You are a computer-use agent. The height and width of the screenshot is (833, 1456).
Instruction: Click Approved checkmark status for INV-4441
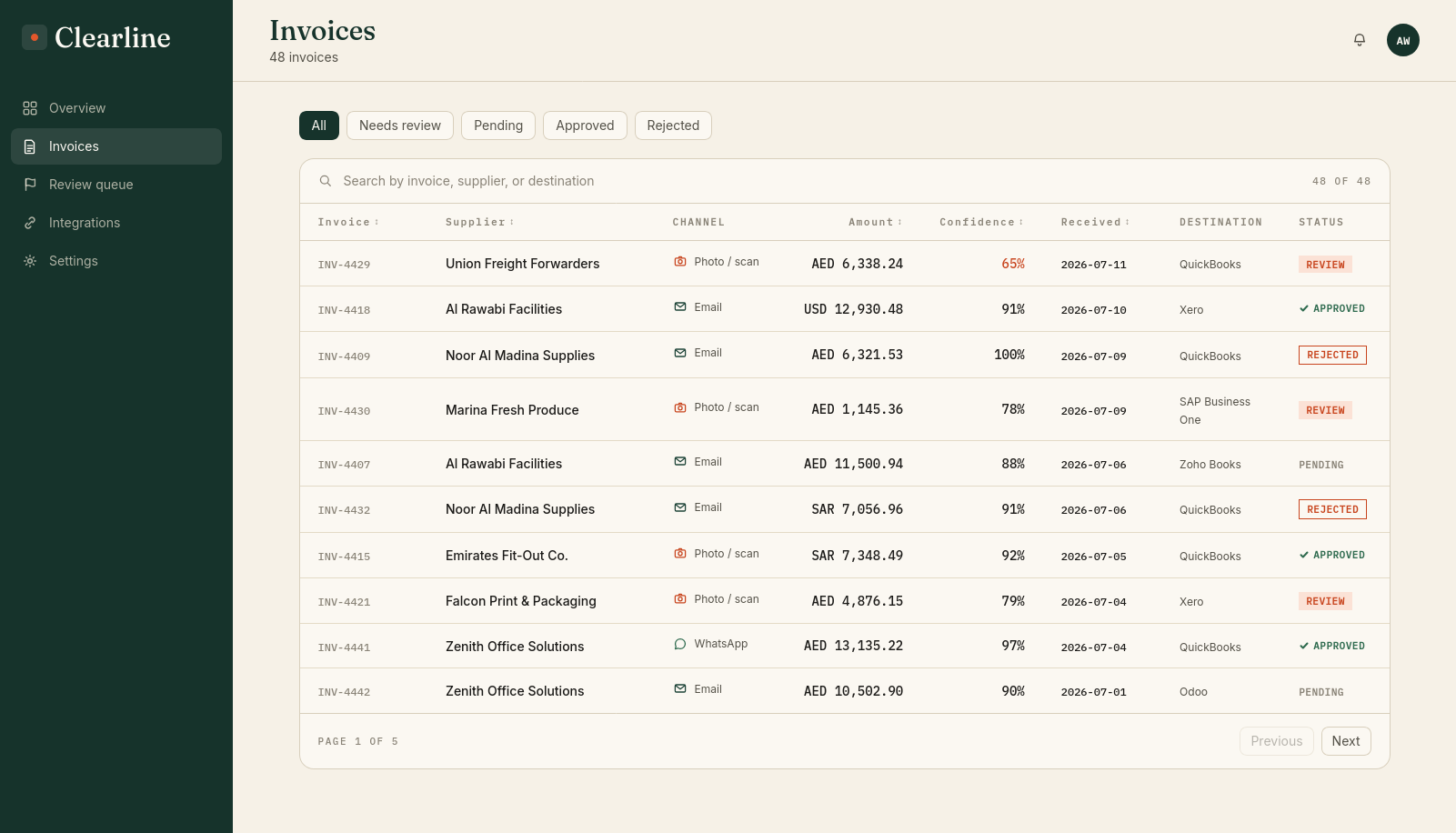tap(1332, 647)
